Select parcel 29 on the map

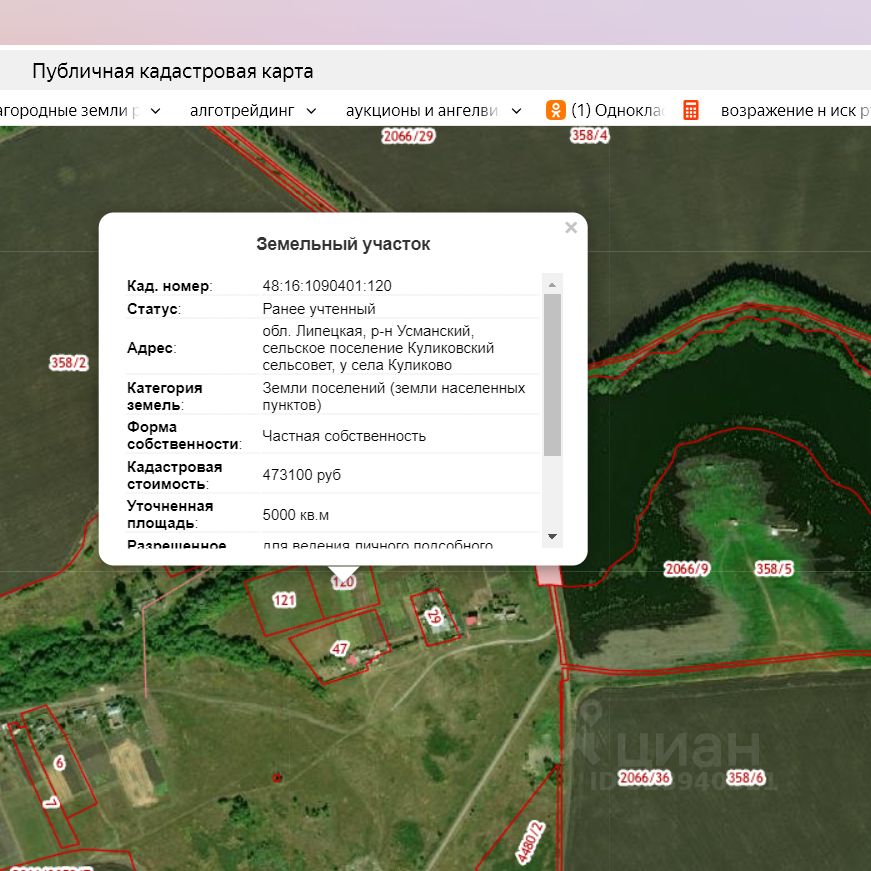pos(434,617)
